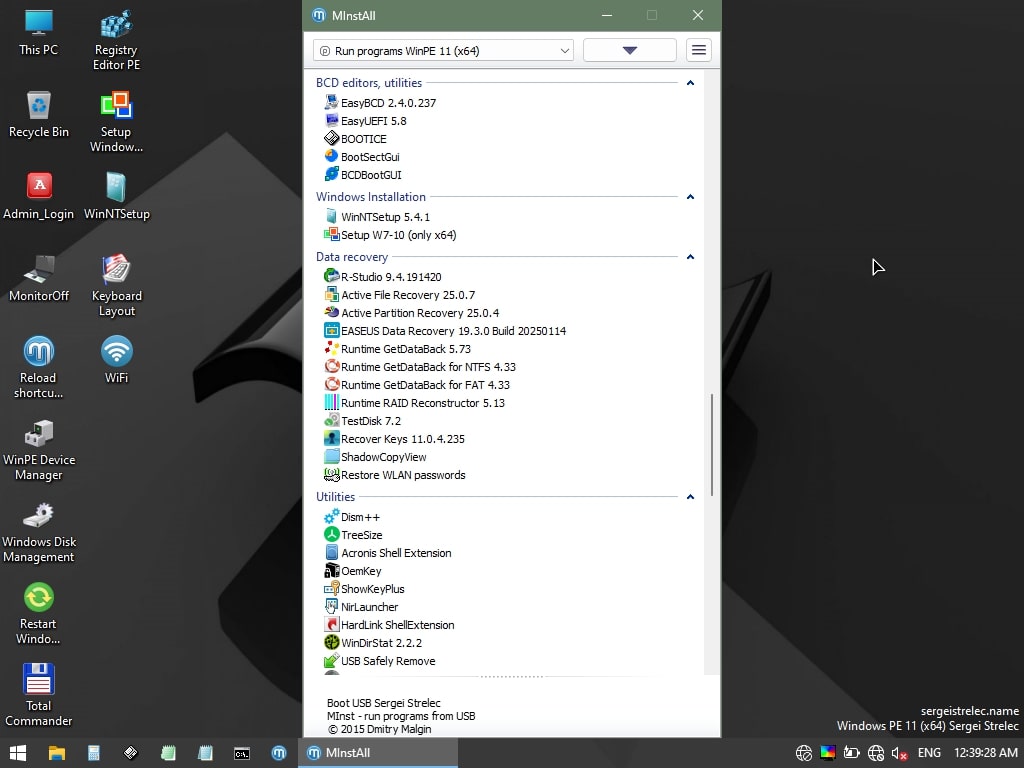
Task: Select MonitorOff desktop icon
Action: click(x=39, y=279)
